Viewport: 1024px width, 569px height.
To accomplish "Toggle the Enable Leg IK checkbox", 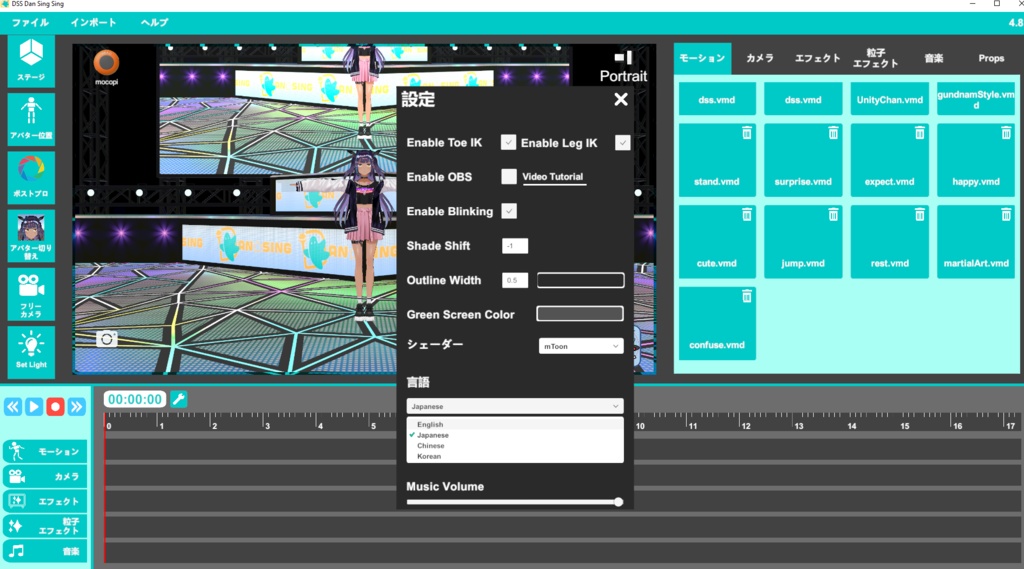I will [x=622, y=142].
